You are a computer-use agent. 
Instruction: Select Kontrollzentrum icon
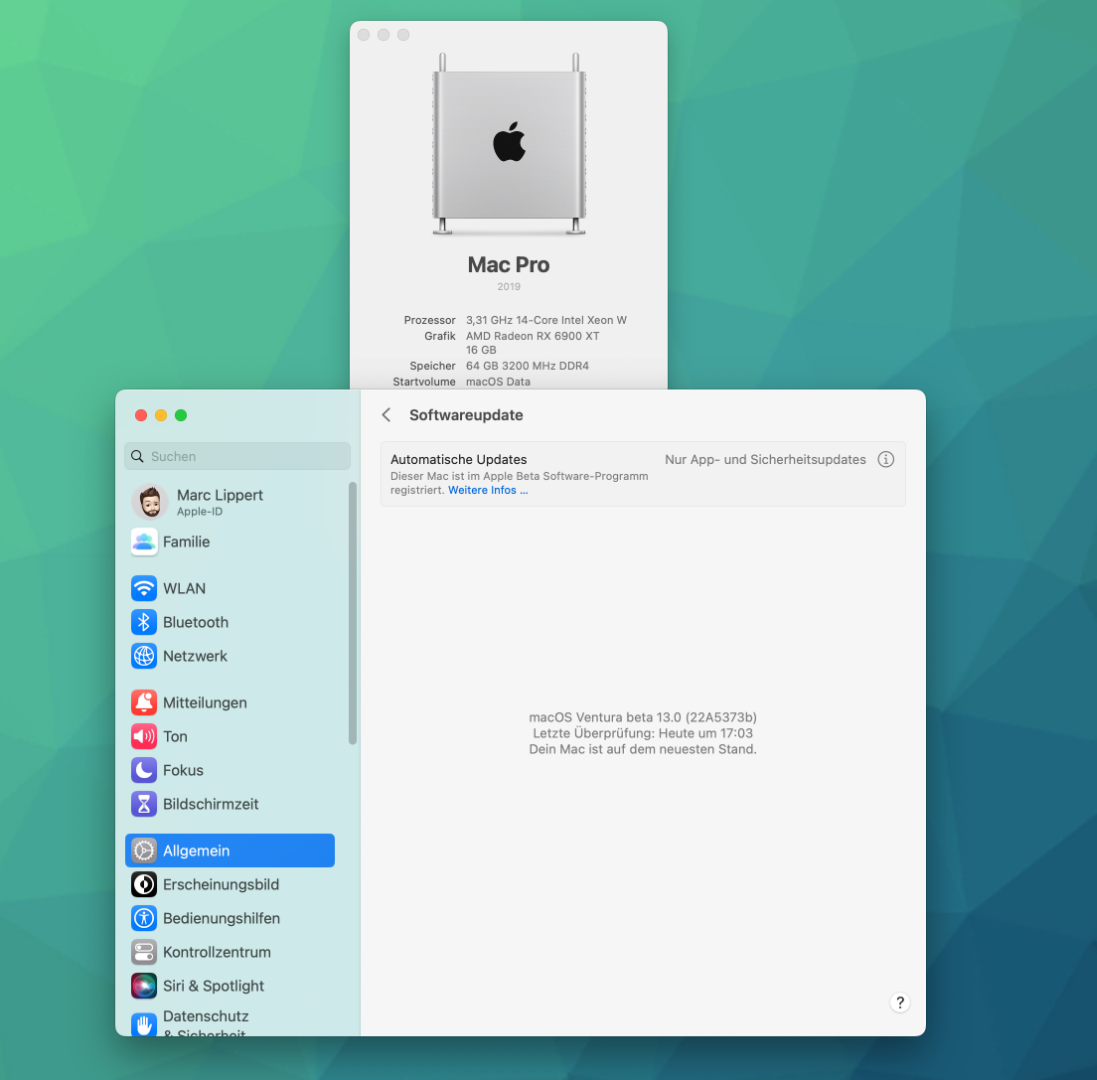(x=143, y=952)
